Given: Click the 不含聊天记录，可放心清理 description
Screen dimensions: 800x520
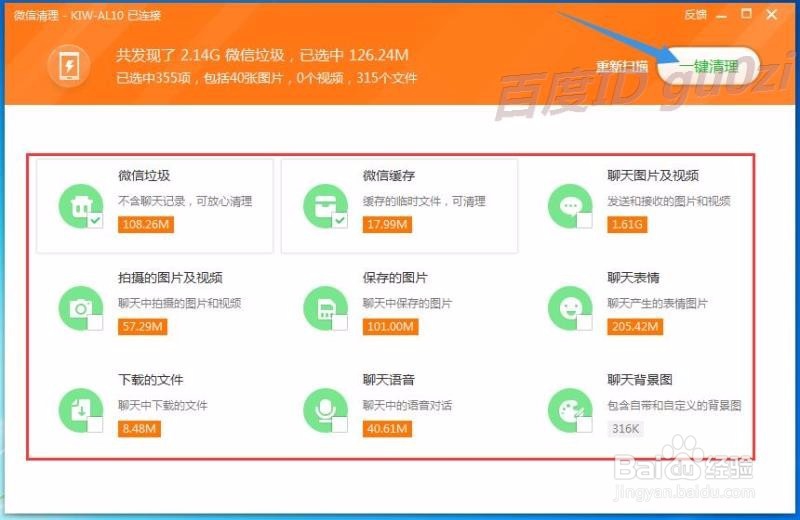Looking at the screenshot, I should click(x=185, y=202).
